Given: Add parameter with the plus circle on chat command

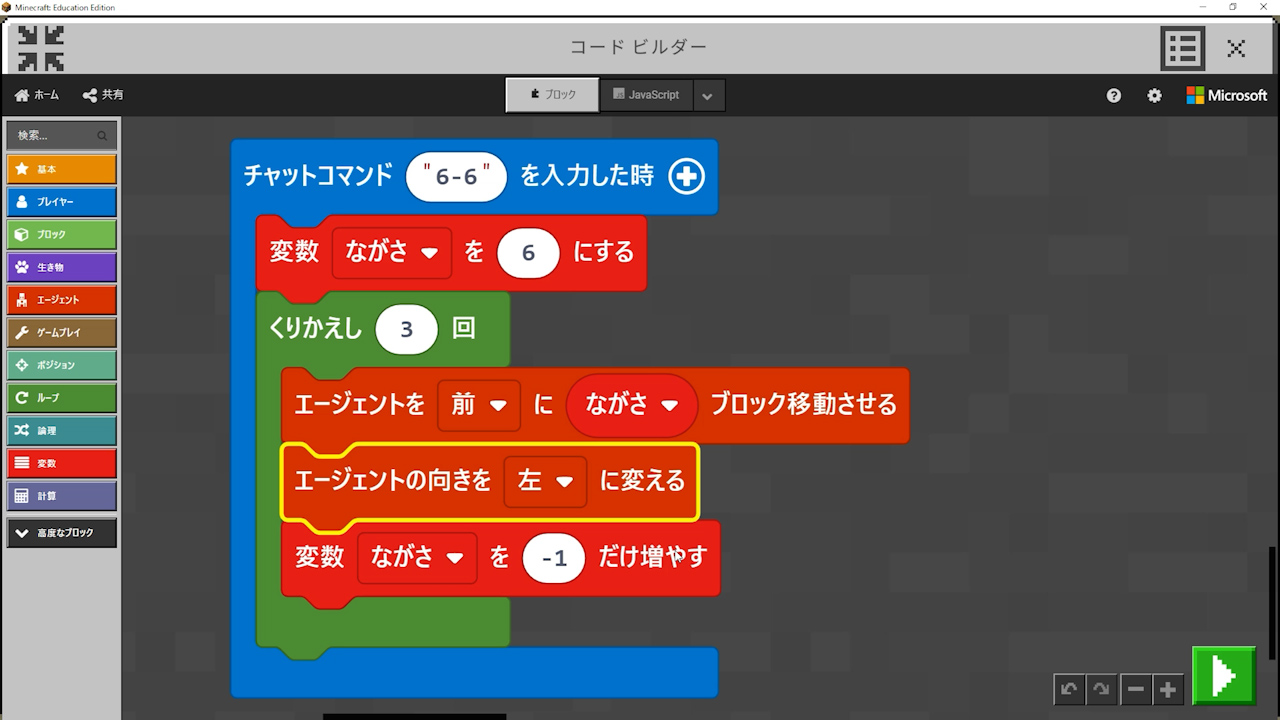Looking at the screenshot, I should [686, 177].
